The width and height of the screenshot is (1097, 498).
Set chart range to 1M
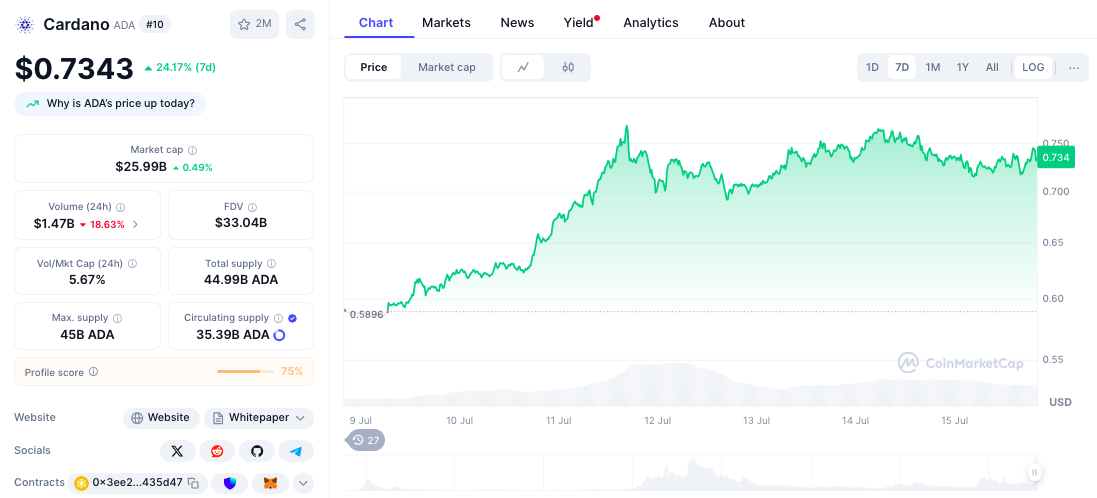click(933, 67)
